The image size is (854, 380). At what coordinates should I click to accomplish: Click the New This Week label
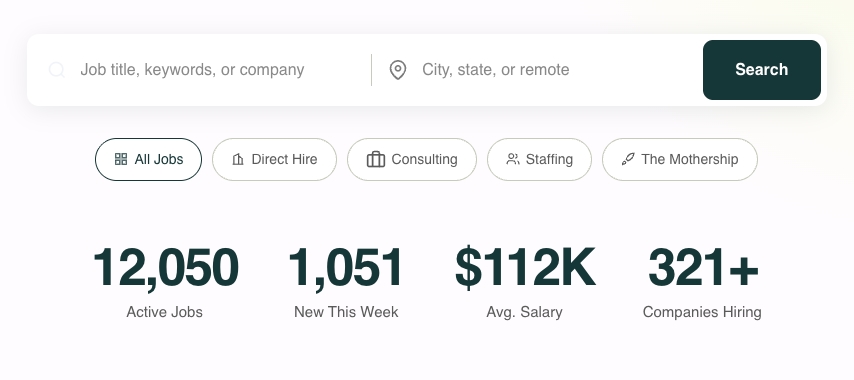[346, 312]
